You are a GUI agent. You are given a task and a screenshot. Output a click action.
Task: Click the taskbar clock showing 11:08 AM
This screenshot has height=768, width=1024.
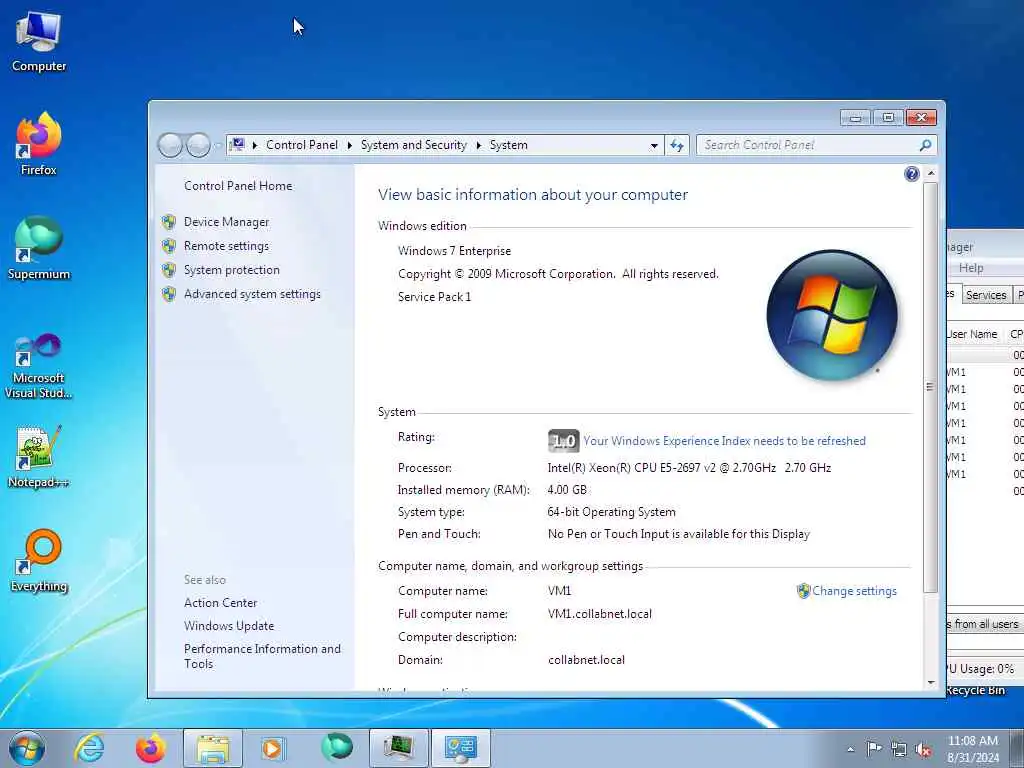click(972, 748)
